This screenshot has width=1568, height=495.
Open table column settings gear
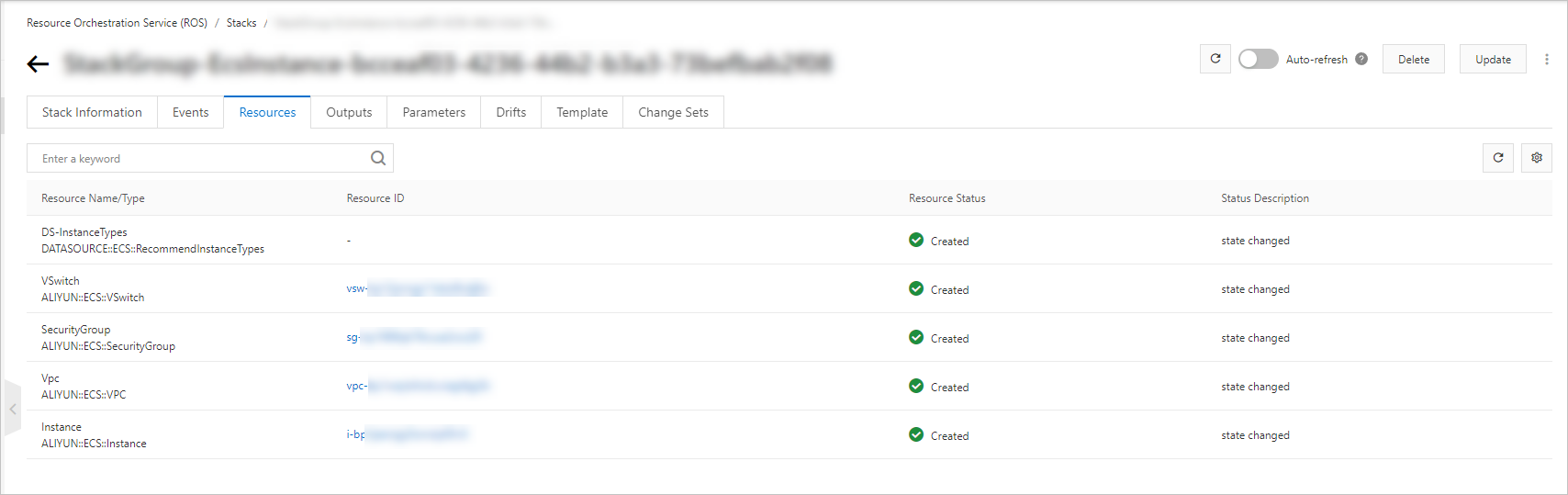pos(1537,158)
